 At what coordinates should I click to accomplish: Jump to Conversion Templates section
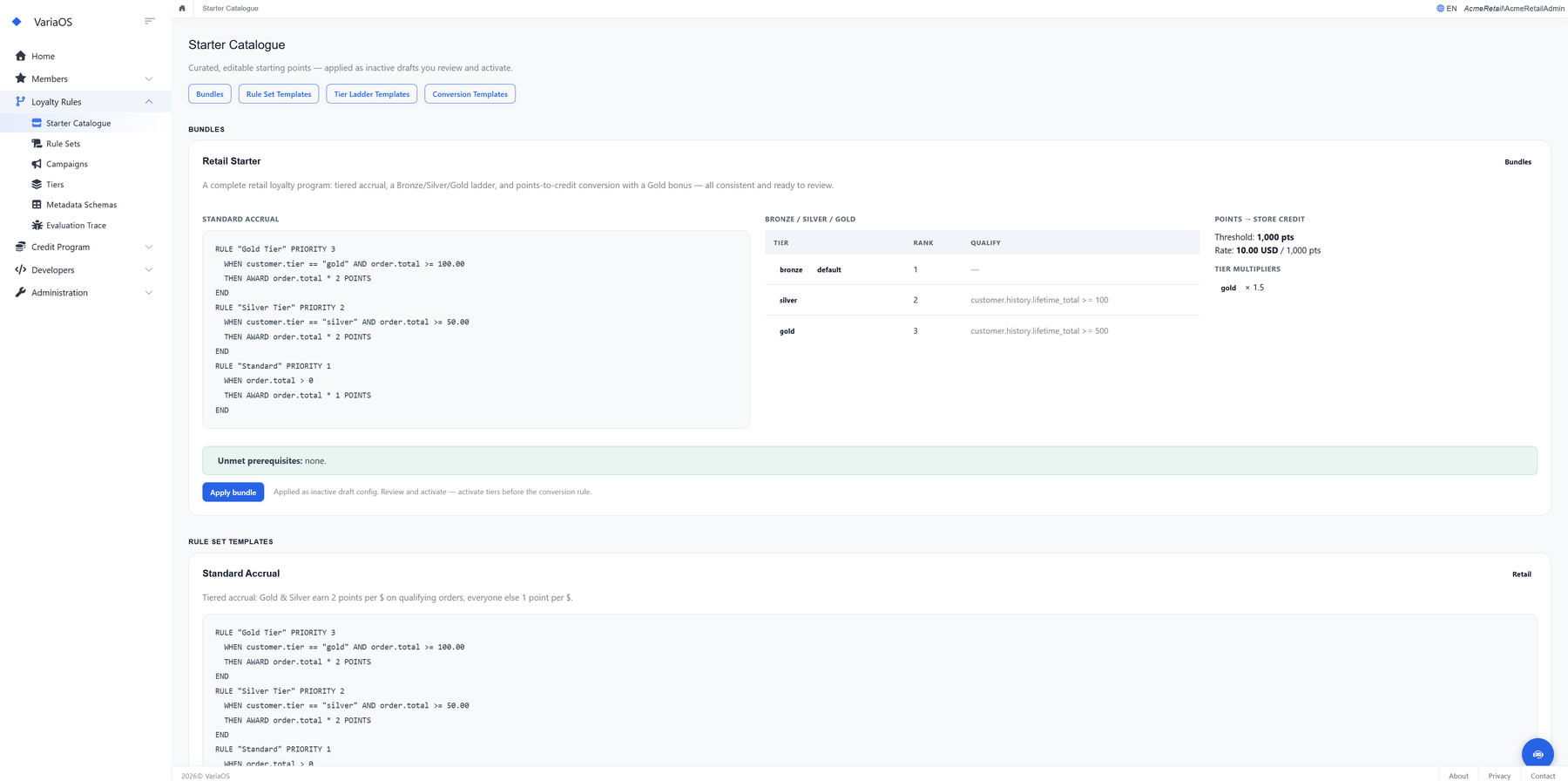(470, 94)
